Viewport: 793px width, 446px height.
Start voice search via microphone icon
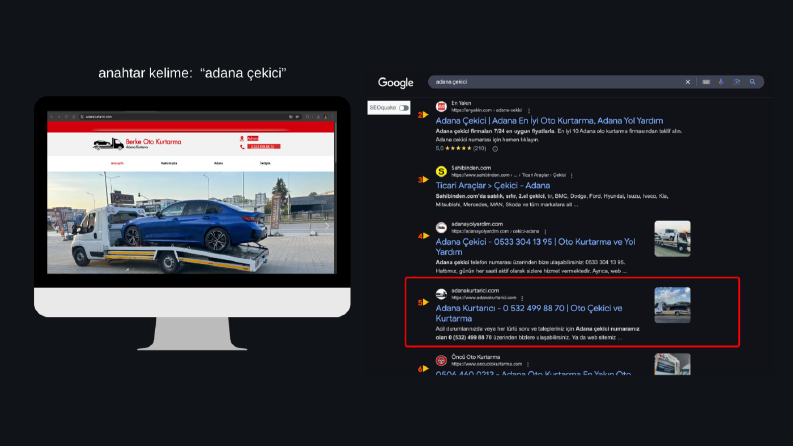pyautogui.click(x=721, y=82)
